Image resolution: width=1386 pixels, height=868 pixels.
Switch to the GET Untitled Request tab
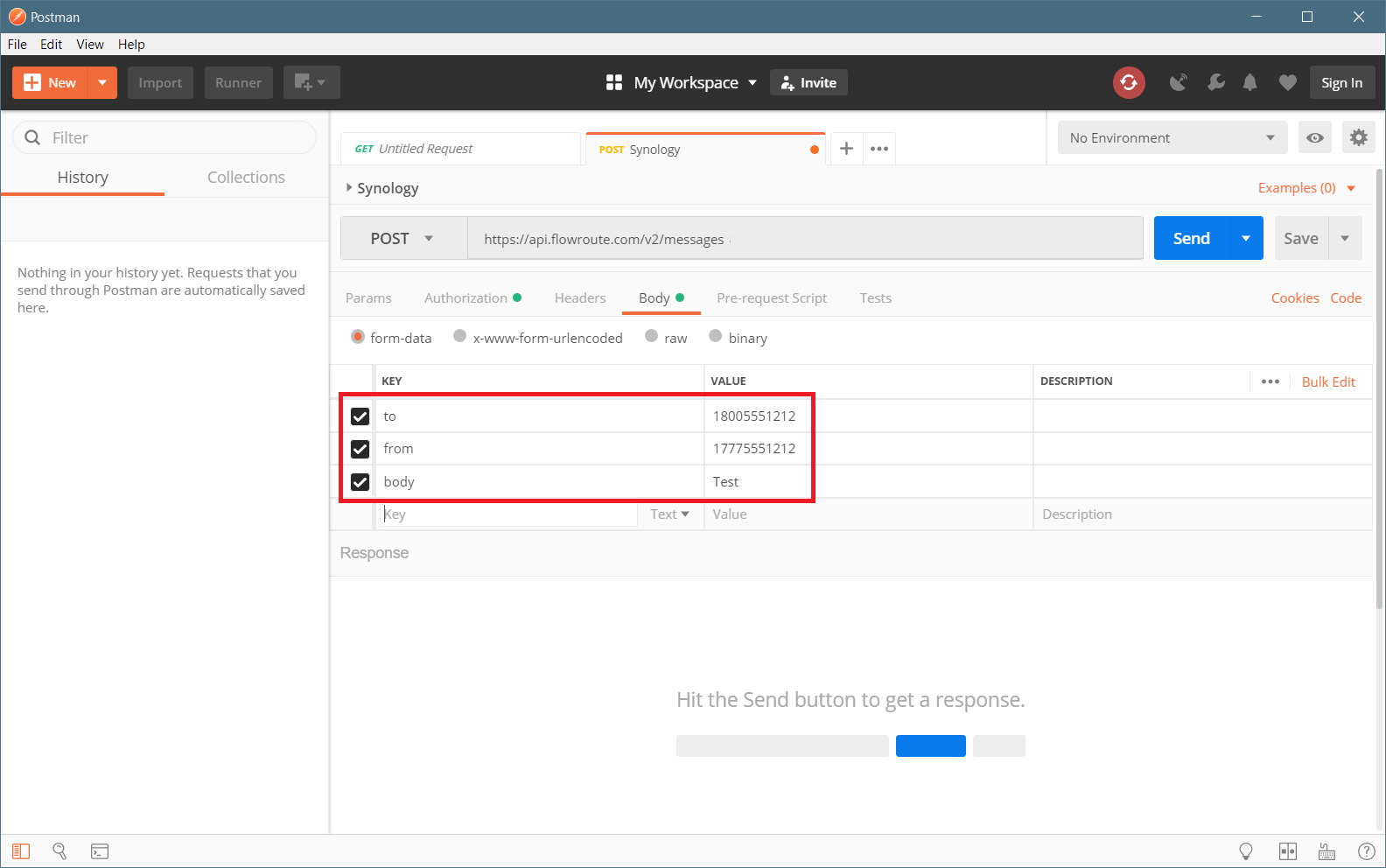tap(460, 149)
